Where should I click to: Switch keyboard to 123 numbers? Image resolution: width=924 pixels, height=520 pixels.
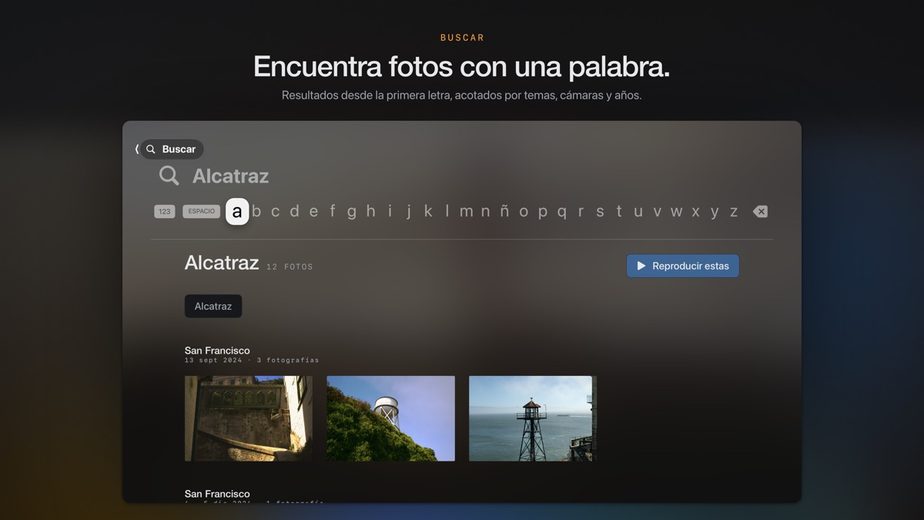click(x=164, y=211)
